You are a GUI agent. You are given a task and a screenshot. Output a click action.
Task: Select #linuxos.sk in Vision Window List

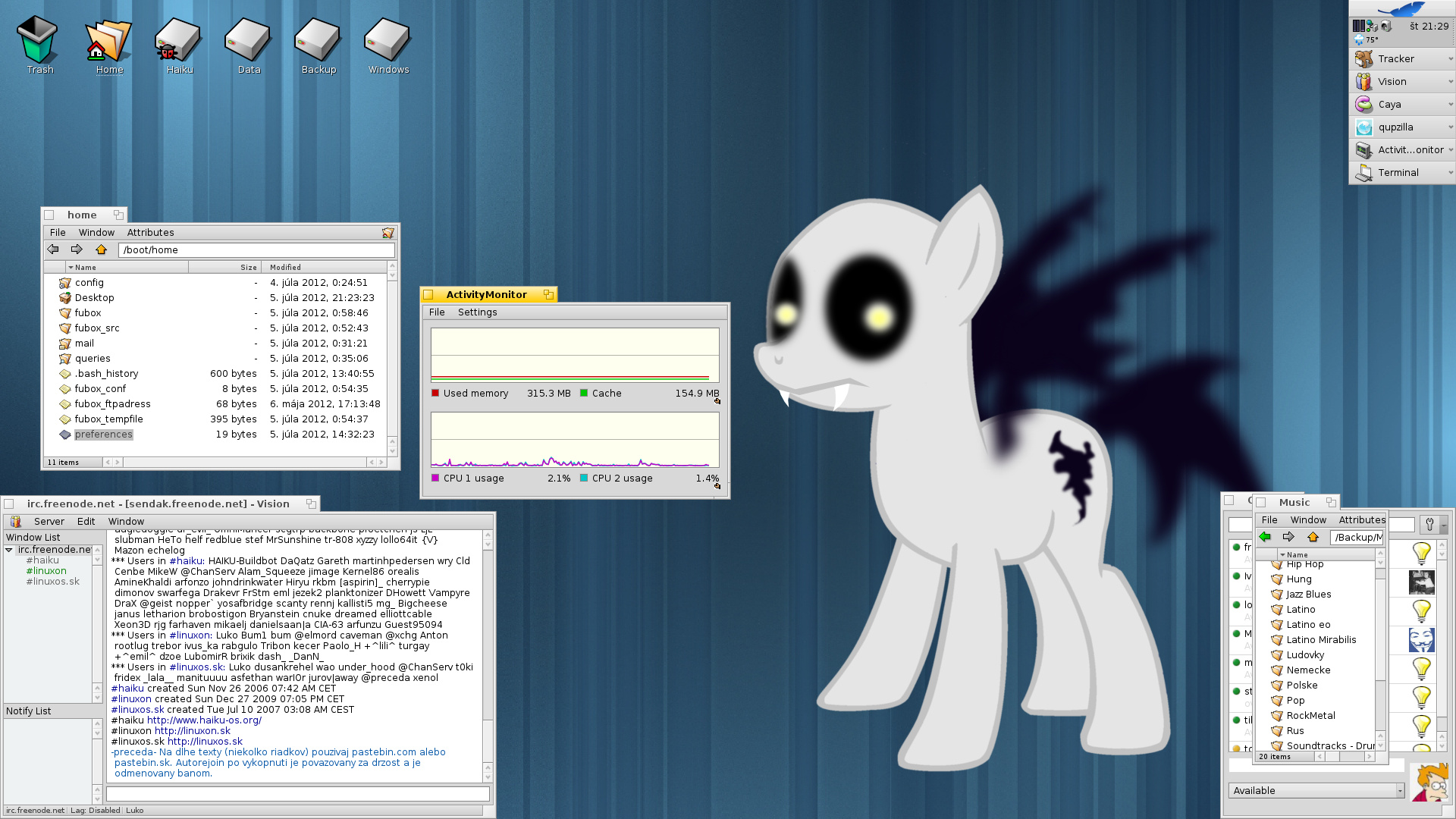(52, 582)
